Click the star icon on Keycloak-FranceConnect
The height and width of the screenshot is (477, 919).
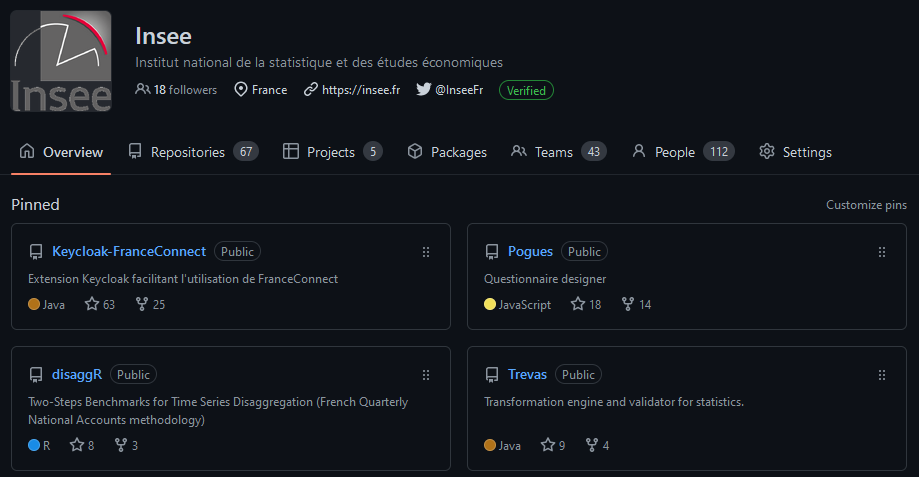pyautogui.click(x=92, y=304)
